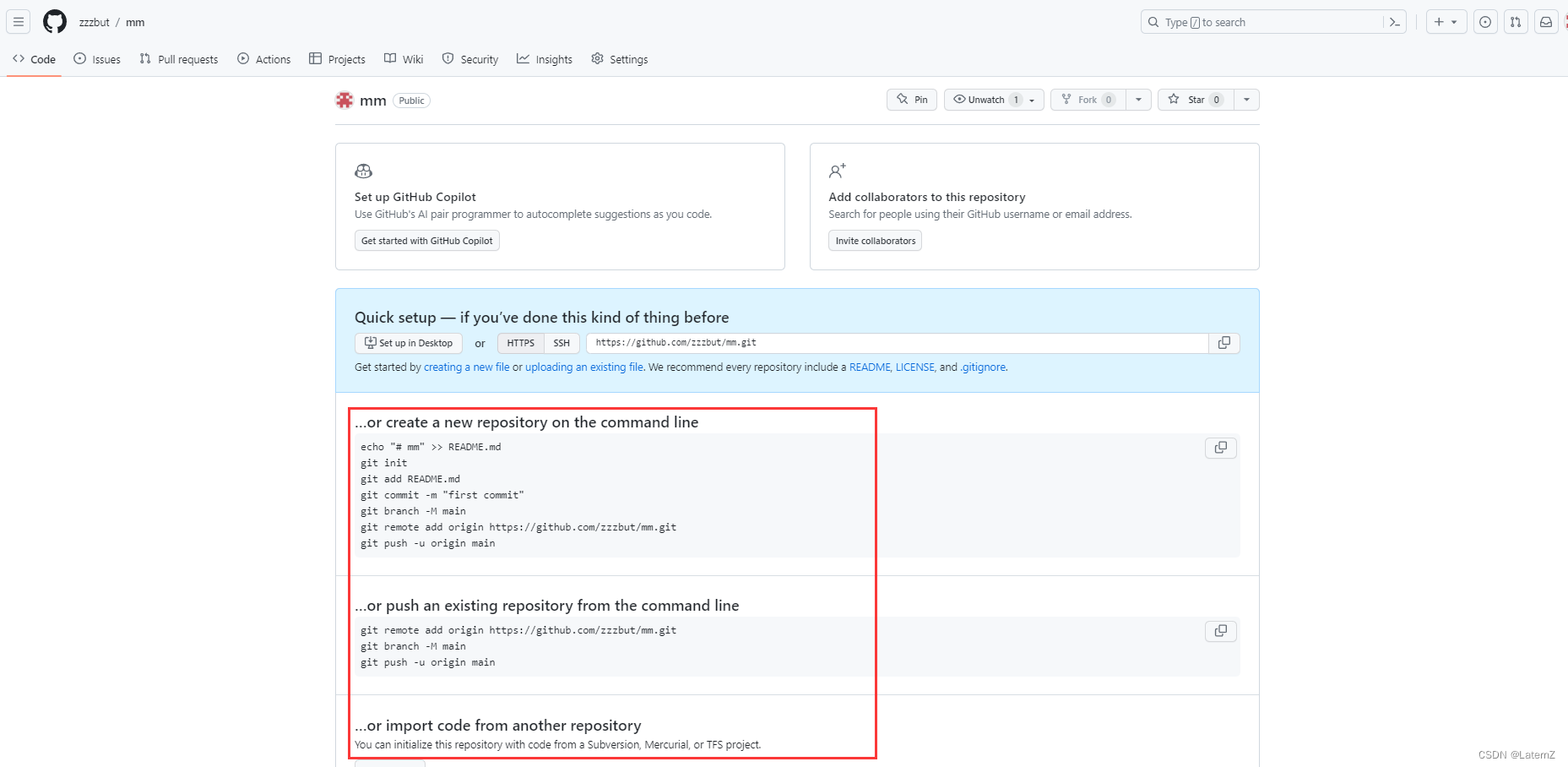Click 'Add collaborators to this repository' heading
This screenshot has height=767, width=1568.
coord(927,197)
